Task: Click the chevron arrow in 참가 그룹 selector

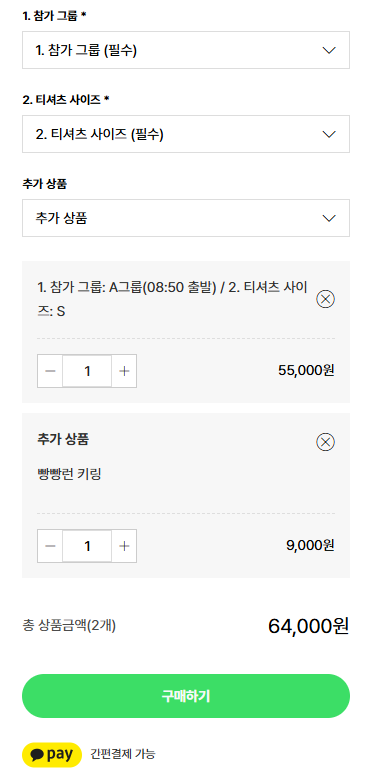Action: (329, 50)
